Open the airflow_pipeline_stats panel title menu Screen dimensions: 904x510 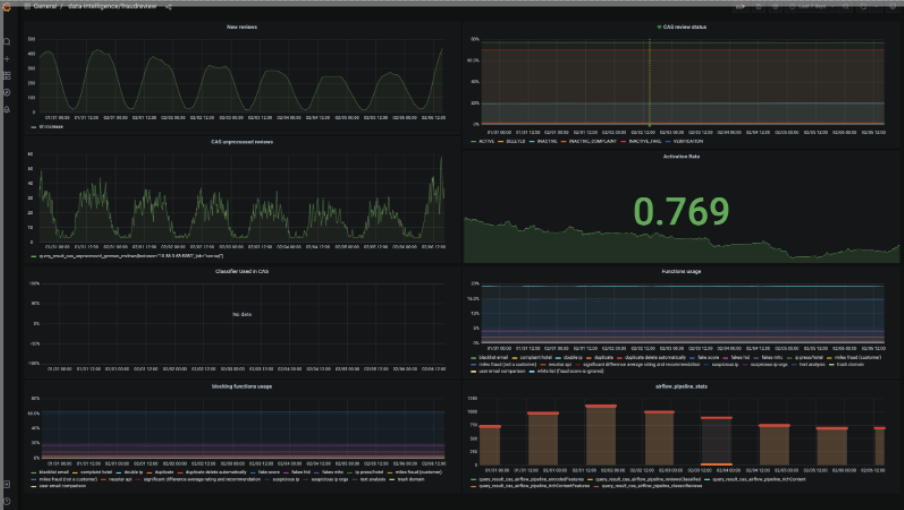click(x=681, y=387)
